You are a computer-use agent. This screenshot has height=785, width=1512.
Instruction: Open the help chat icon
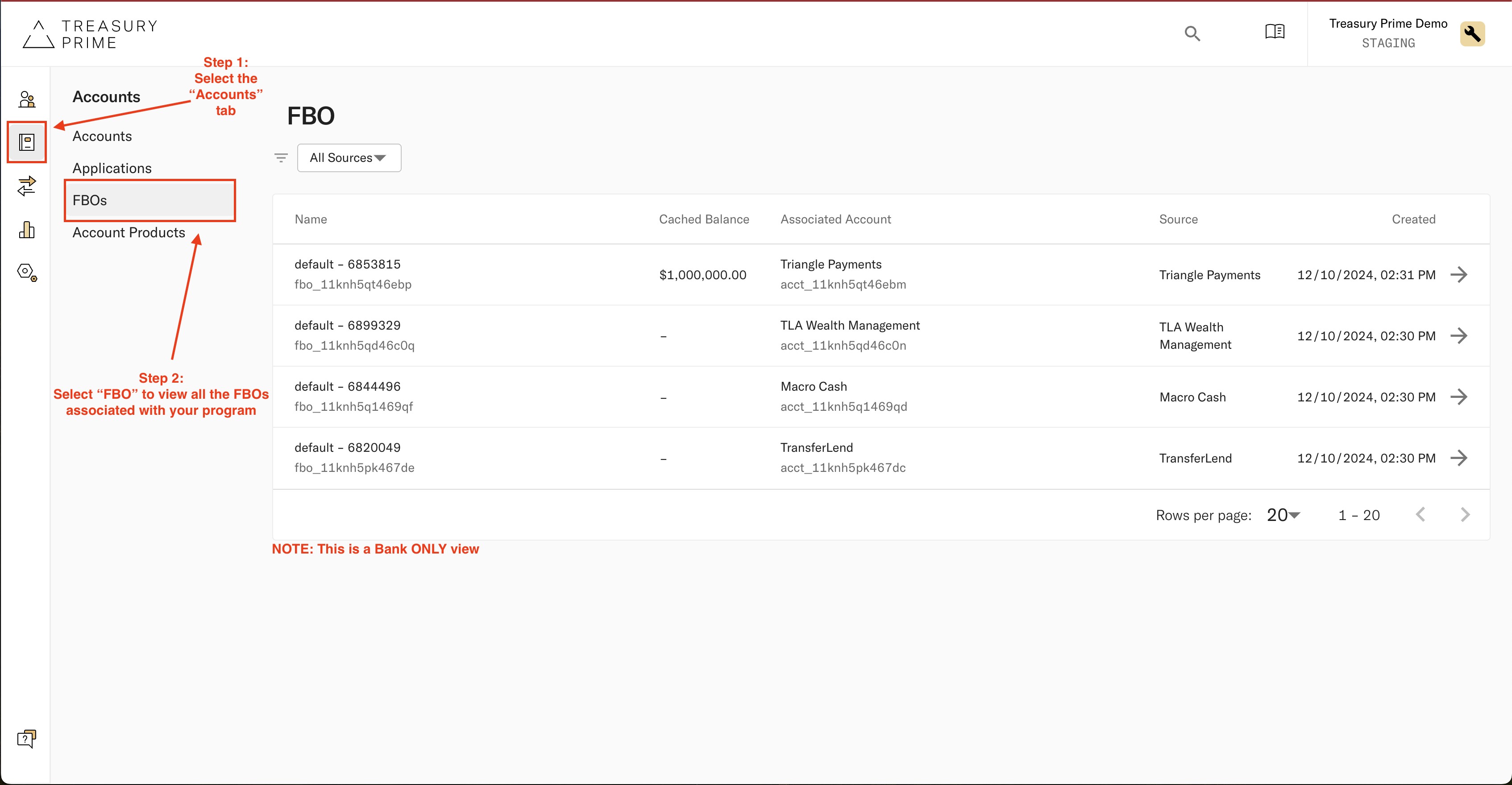click(x=27, y=739)
